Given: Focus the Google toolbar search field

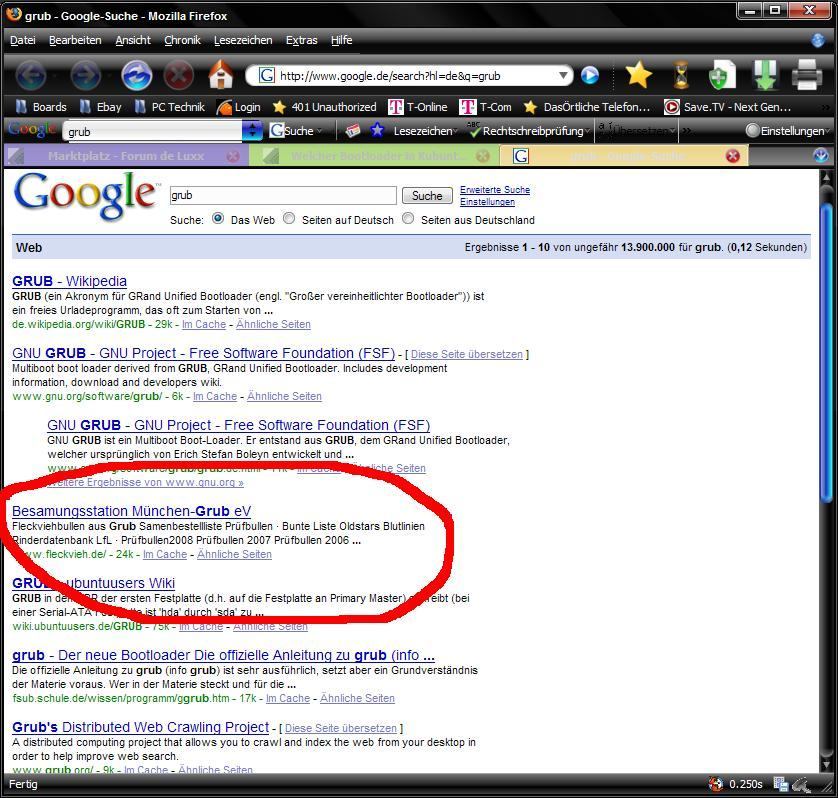Looking at the screenshot, I should click(152, 131).
